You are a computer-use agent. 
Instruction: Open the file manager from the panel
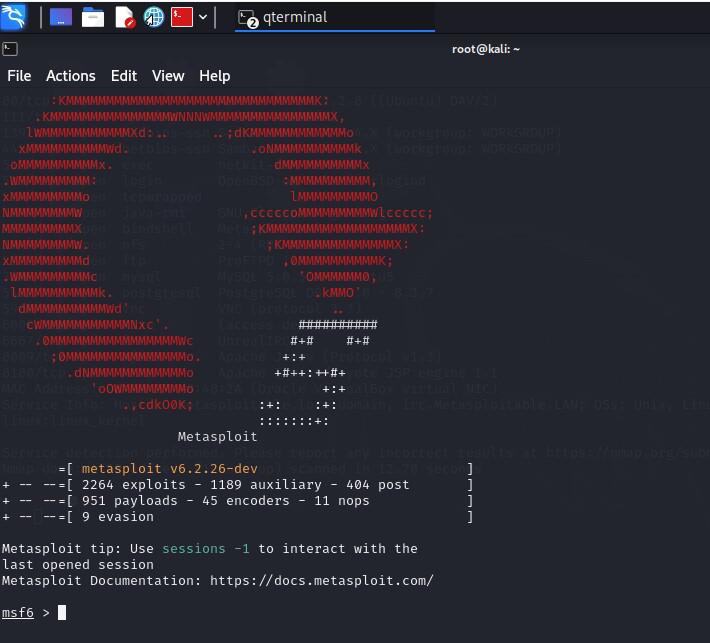(x=93, y=18)
